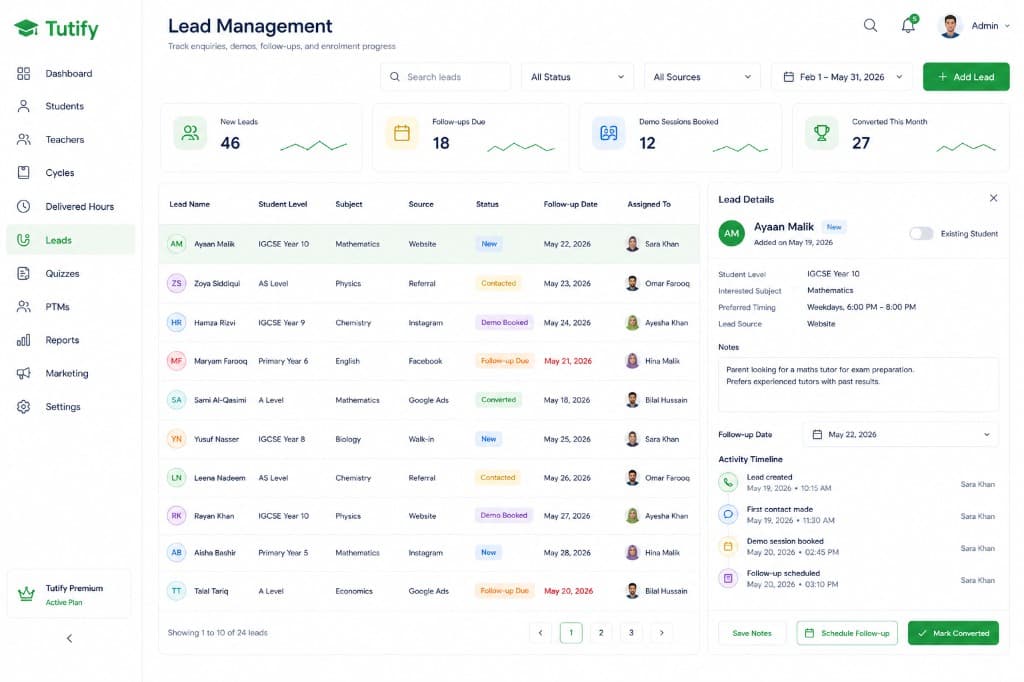The width and height of the screenshot is (1024, 682).
Task: Open the Settings menu label
Action: tap(63, 406)
